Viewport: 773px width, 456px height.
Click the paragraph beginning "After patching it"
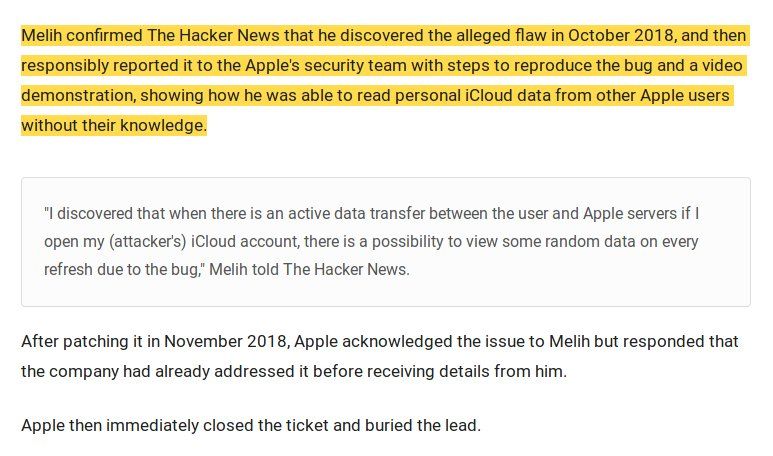[380, 356]
